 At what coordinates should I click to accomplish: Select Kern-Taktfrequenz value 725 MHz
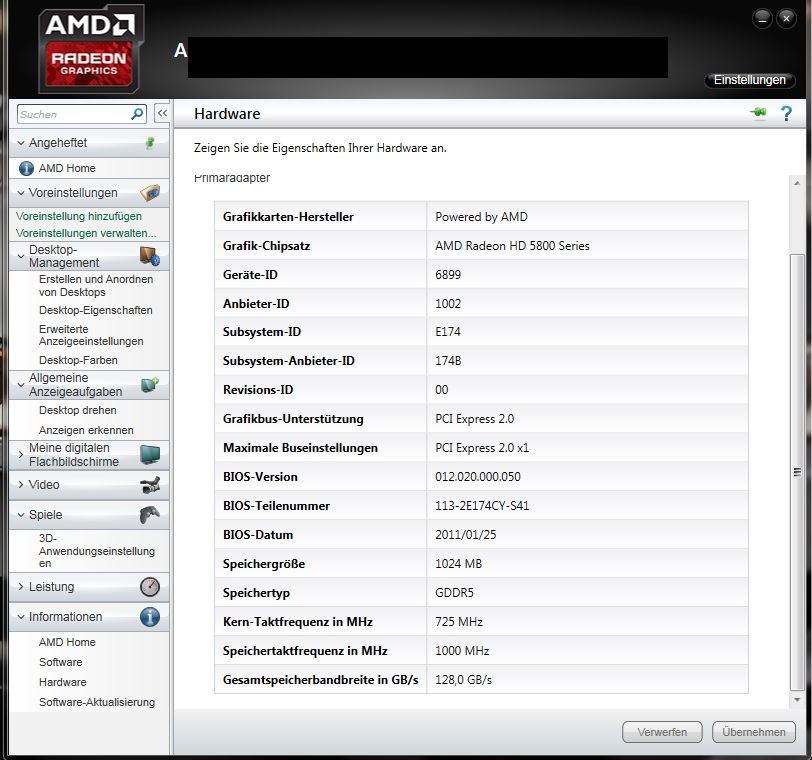pos(459,622)
